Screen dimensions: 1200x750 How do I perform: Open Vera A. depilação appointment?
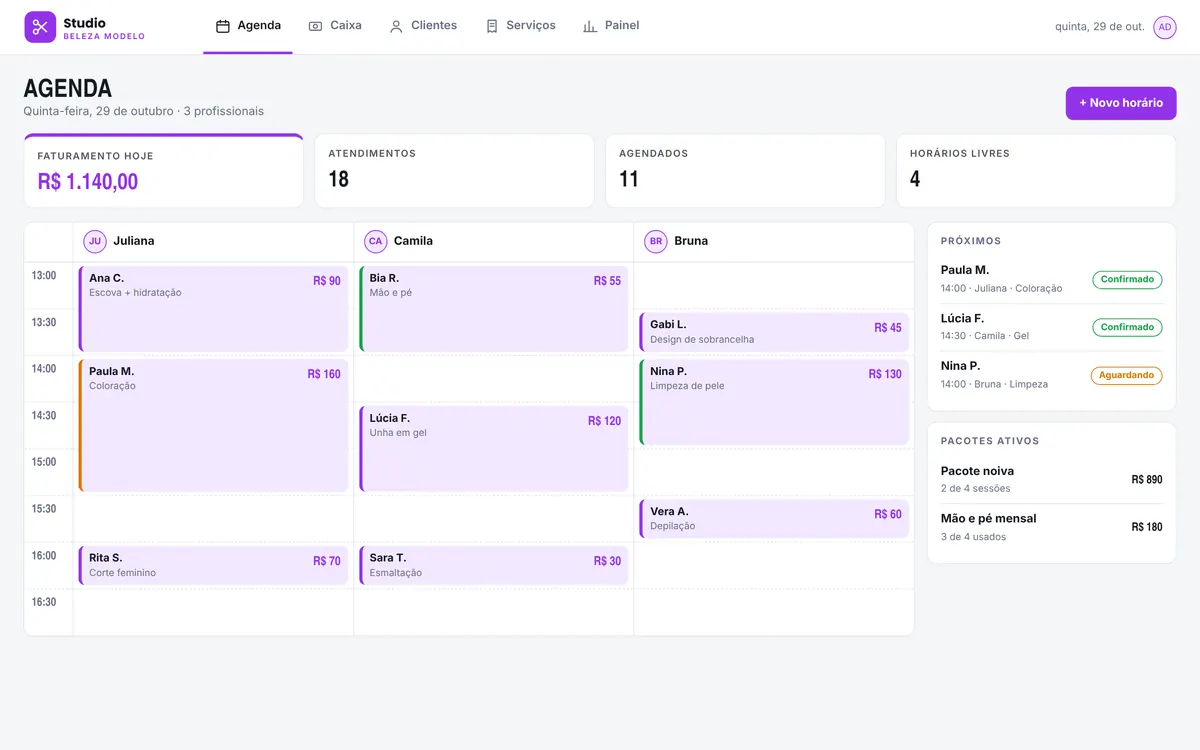point(775,519)
